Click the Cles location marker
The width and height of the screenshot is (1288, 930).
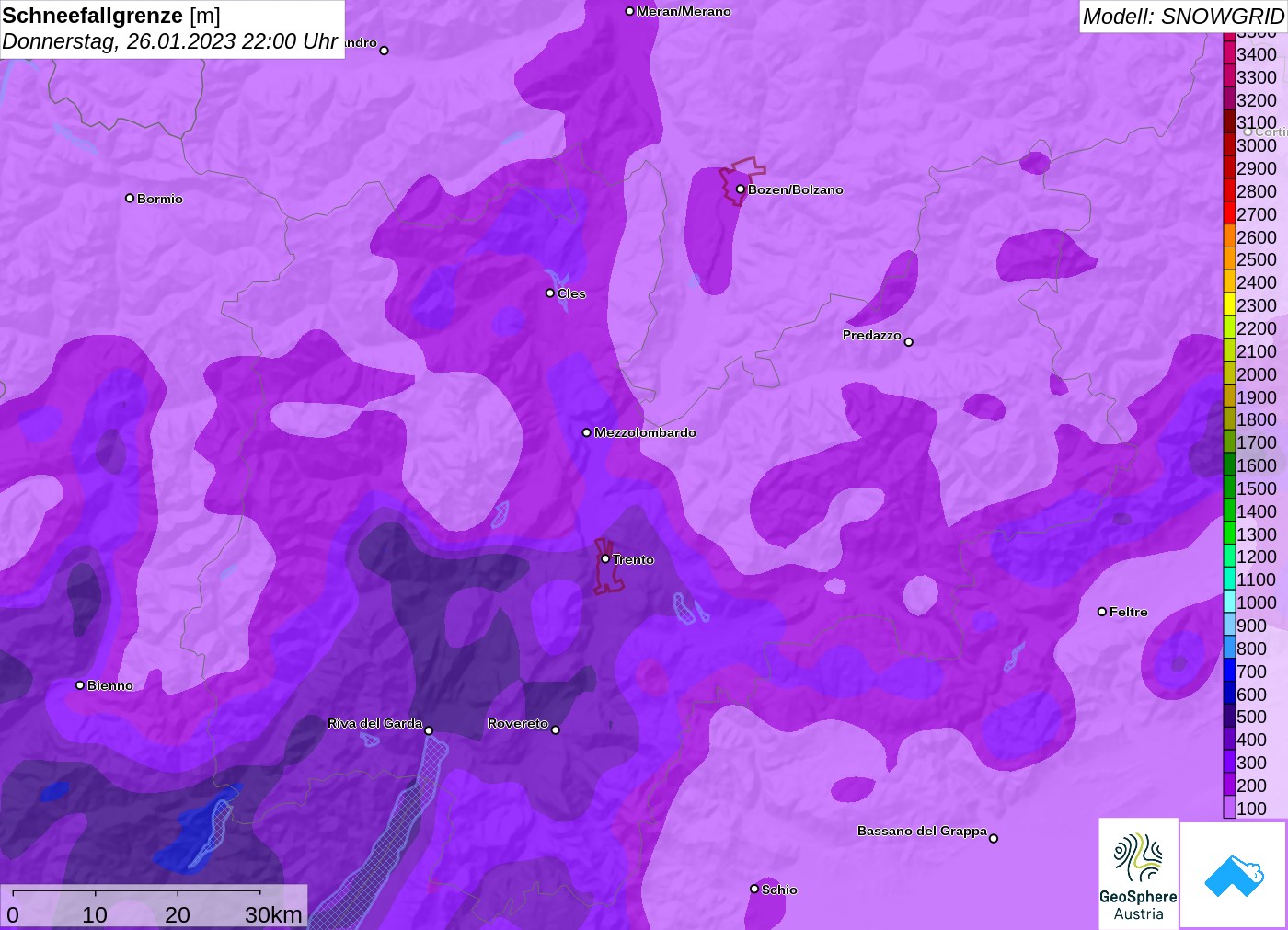pos(550,293)
